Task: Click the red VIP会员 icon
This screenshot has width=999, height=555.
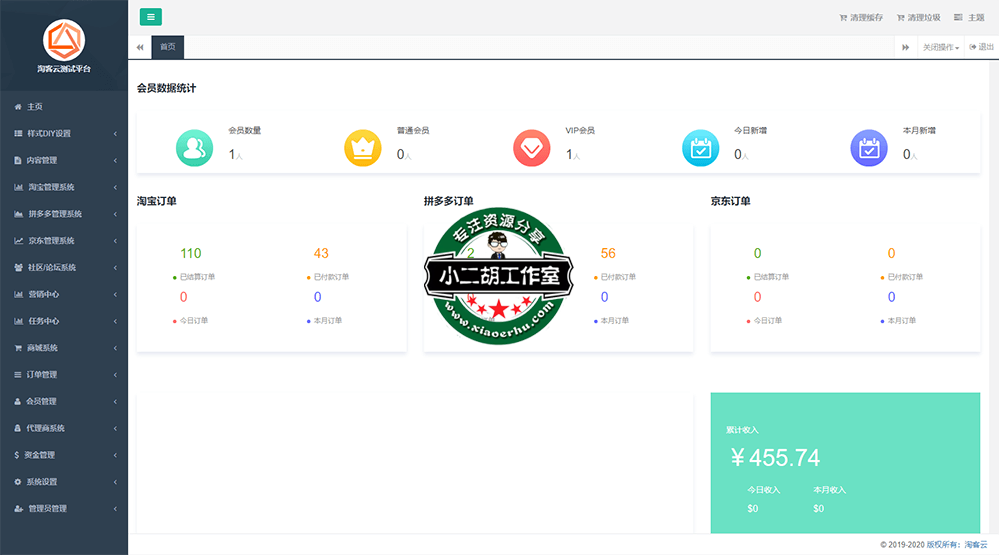Action: [x=531, y=148]
